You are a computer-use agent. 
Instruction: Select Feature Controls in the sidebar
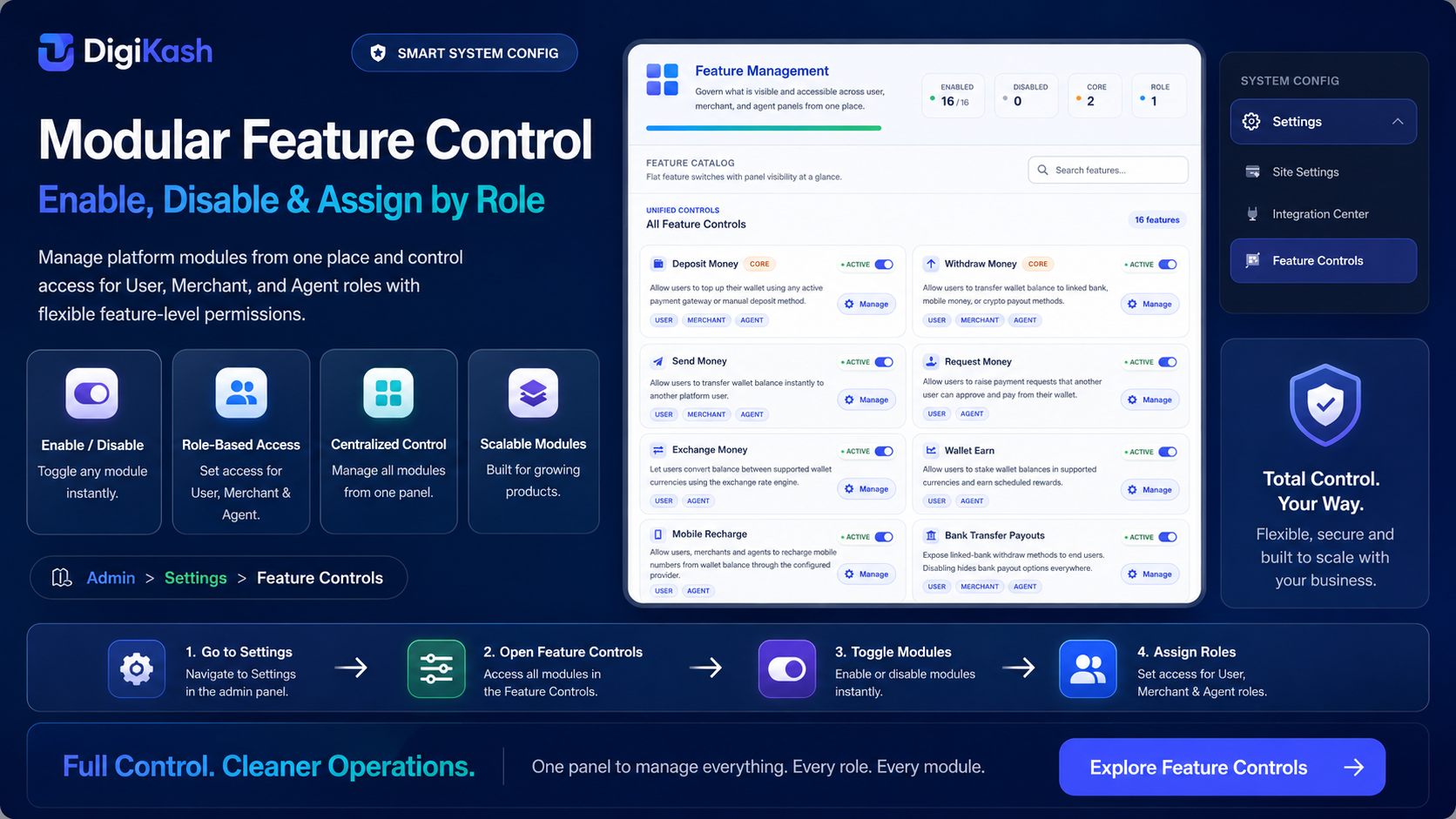[1324, 260]
